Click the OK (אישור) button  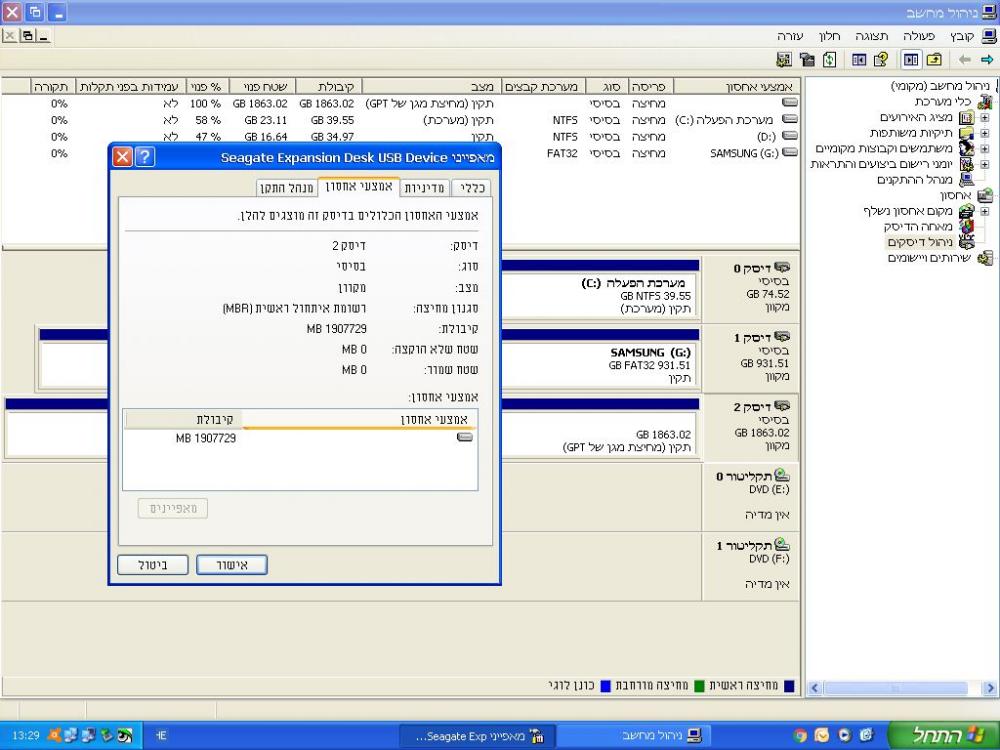coord(232,565)
